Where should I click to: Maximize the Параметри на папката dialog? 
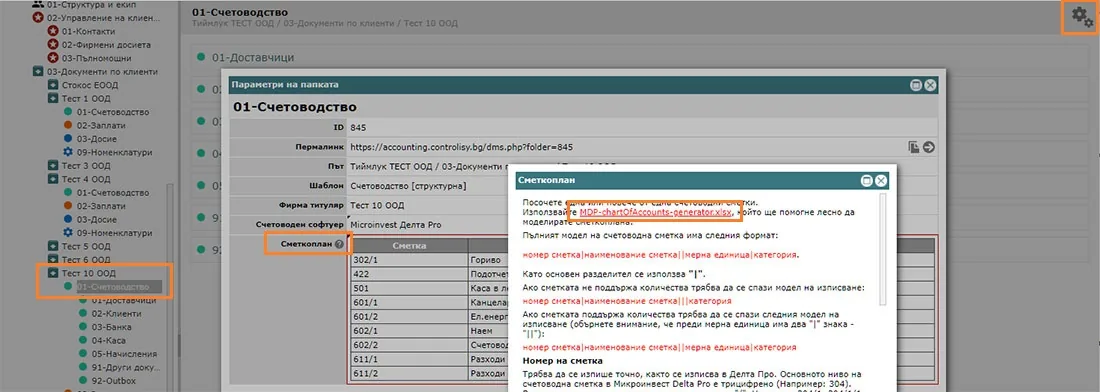[x=916, y=85]
